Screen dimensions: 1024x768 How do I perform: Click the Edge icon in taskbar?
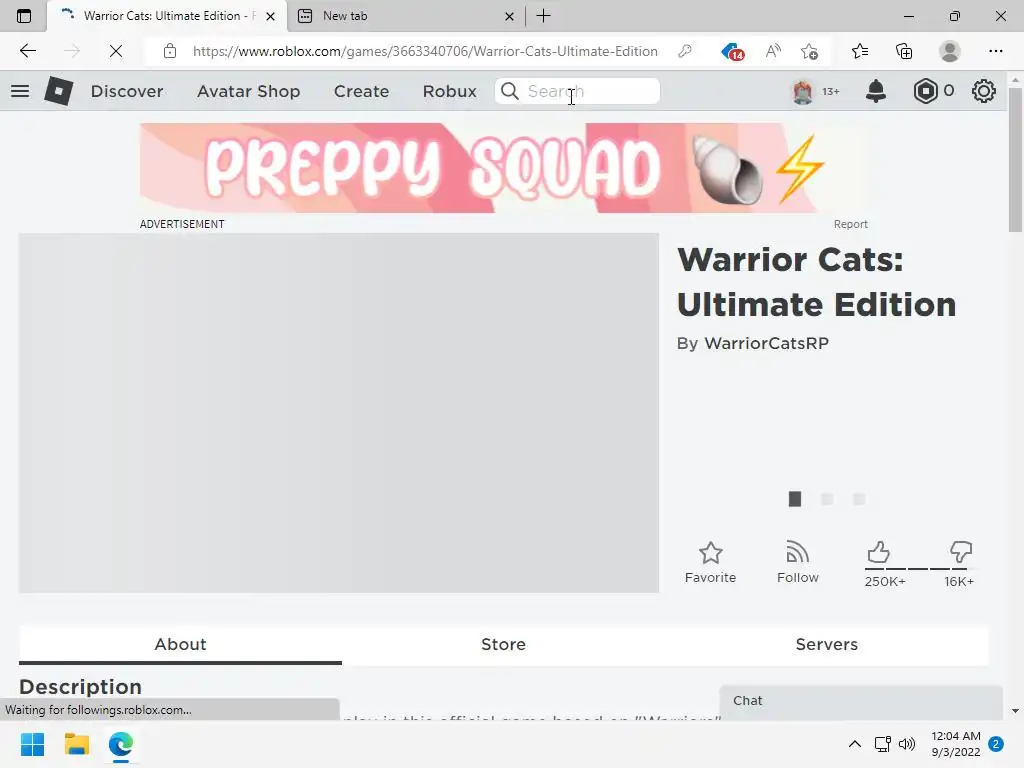(121, 744)
